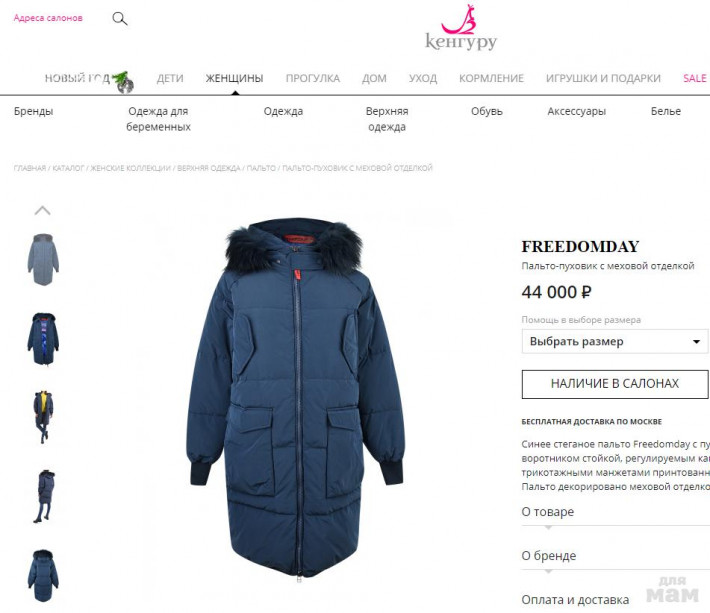Open the Адреса салонов link
The width and height of the screenshot is (710, 613).
[48, 18]
